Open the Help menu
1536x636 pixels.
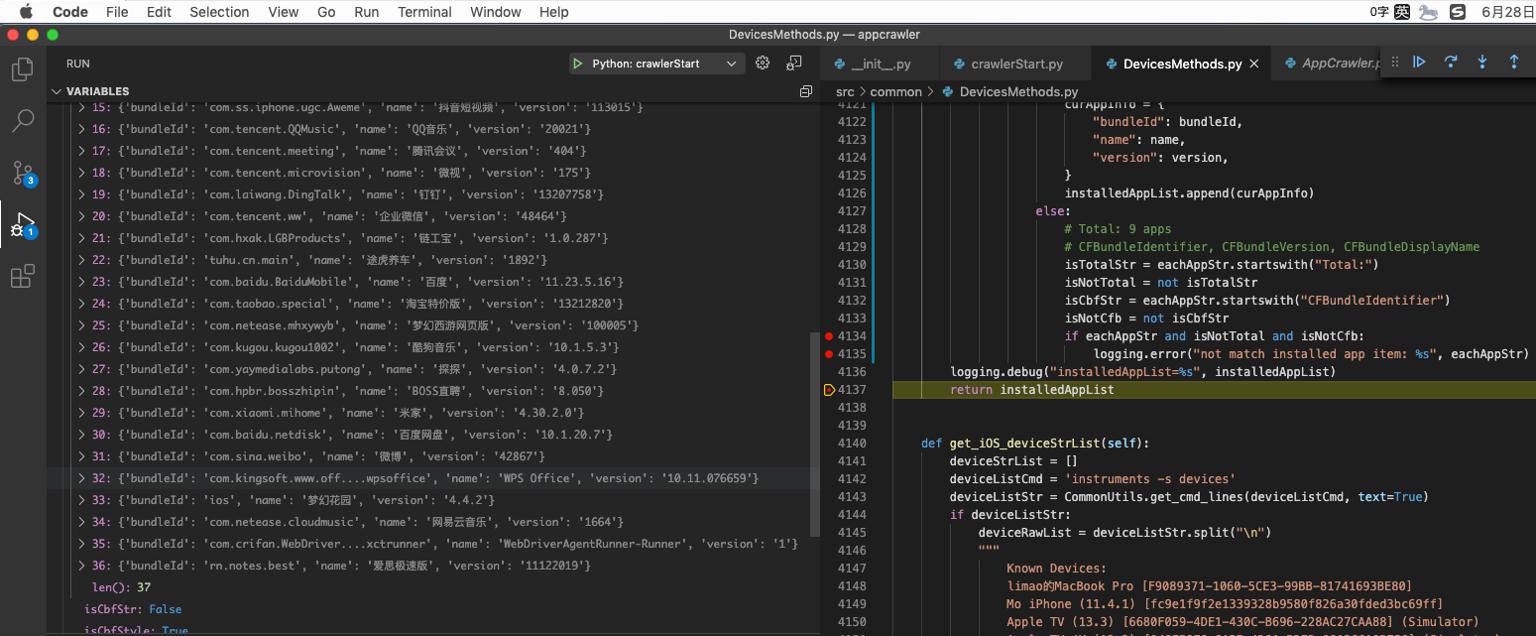pos(553,12)
